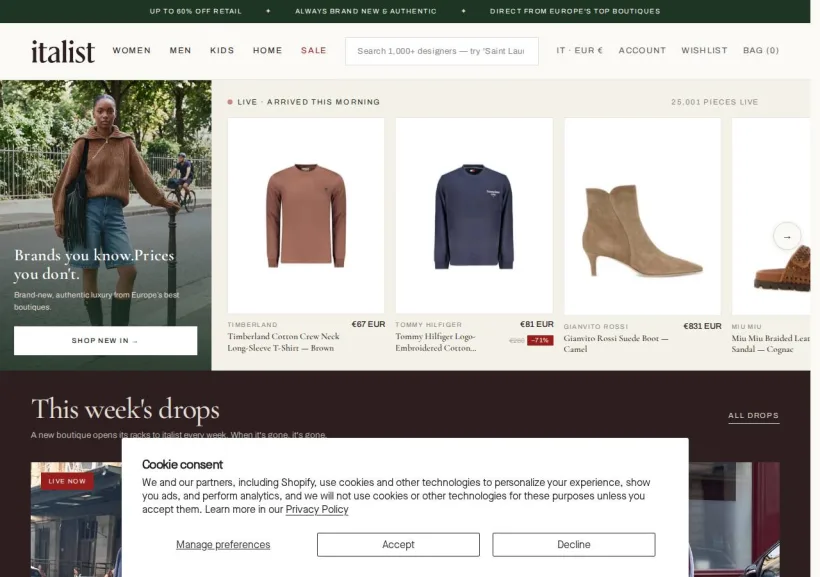Image resolution: width=820 pixels, height=577 pixels.
Task: Open the IT · EUR € region selector
Action: tap(579, 51)
